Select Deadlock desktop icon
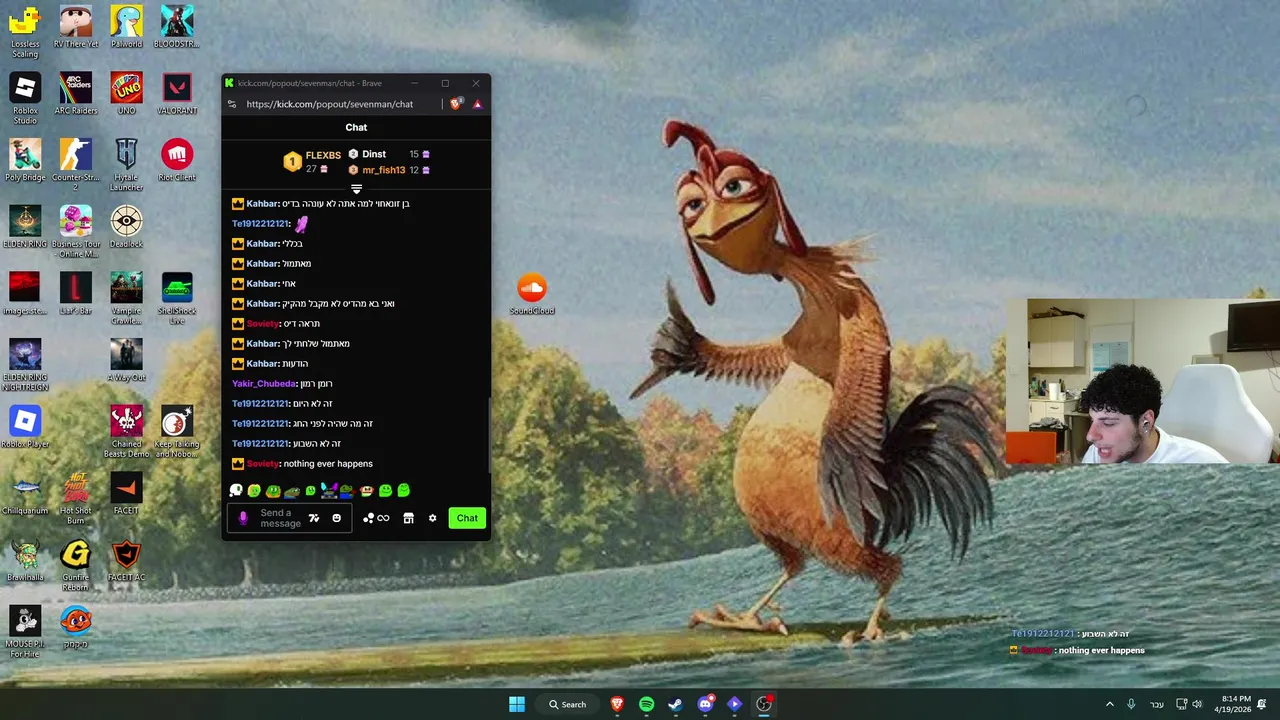 [x=126, y=227]
